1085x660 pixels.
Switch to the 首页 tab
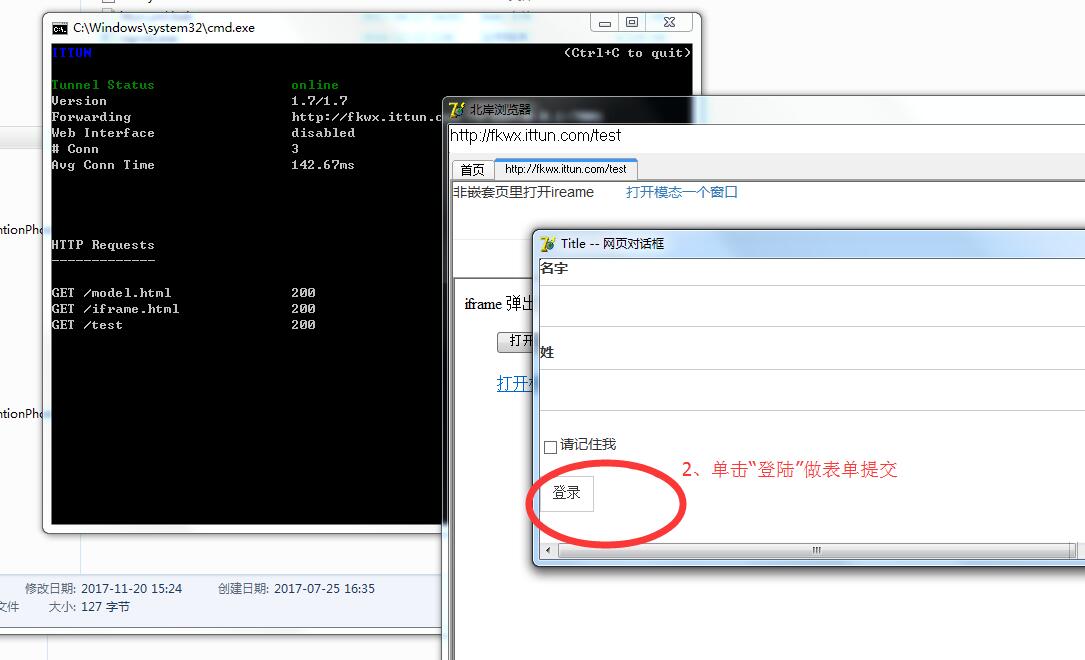473,169
